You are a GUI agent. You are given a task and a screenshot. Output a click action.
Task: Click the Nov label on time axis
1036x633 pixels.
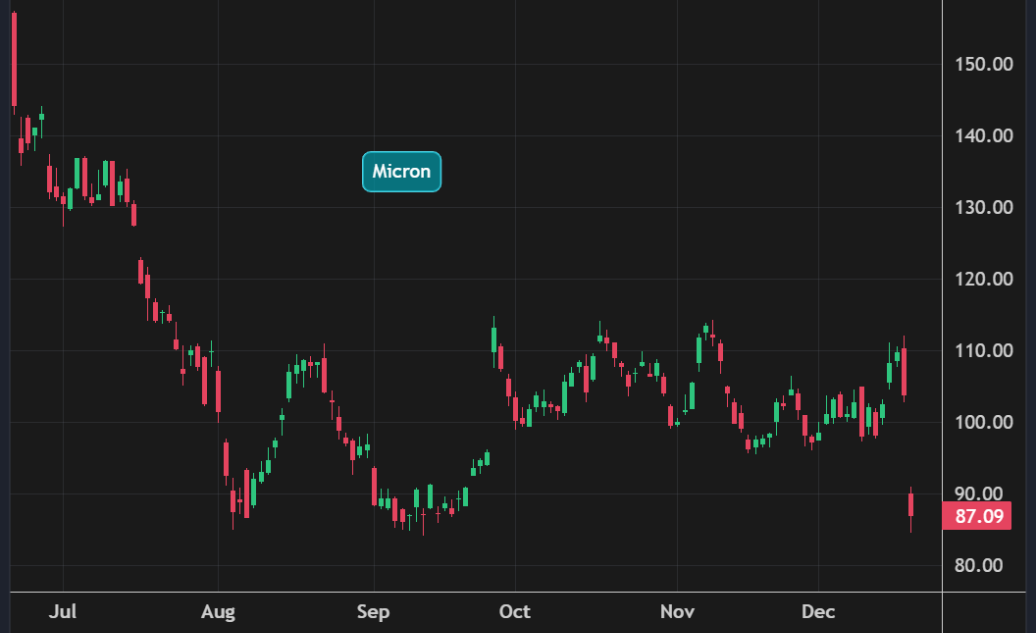(677, 611)
